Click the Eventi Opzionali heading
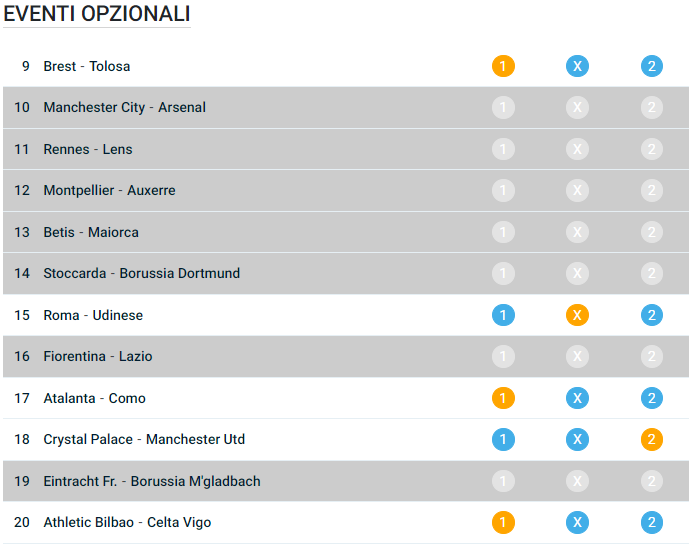This screenshot has width=691, height=547. (97, 14)
